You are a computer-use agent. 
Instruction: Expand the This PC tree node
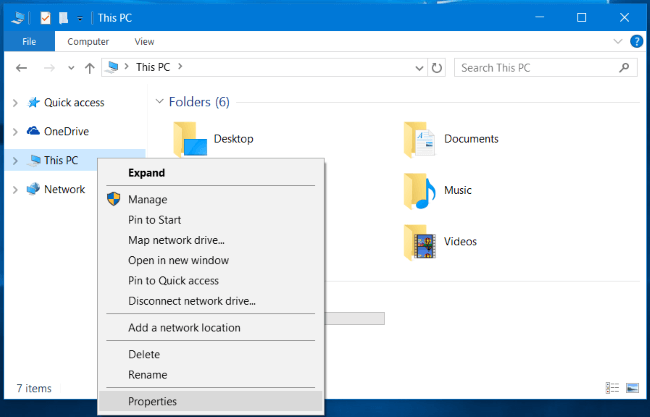click(15, 160)
